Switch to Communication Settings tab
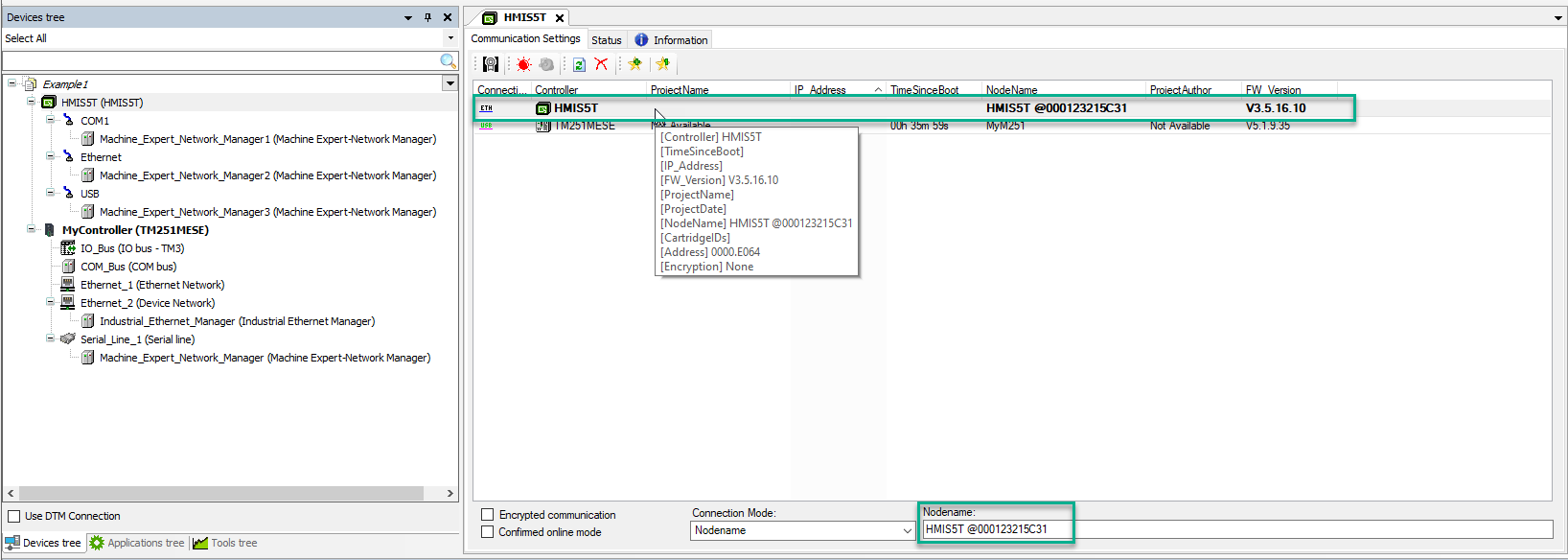 525,38
